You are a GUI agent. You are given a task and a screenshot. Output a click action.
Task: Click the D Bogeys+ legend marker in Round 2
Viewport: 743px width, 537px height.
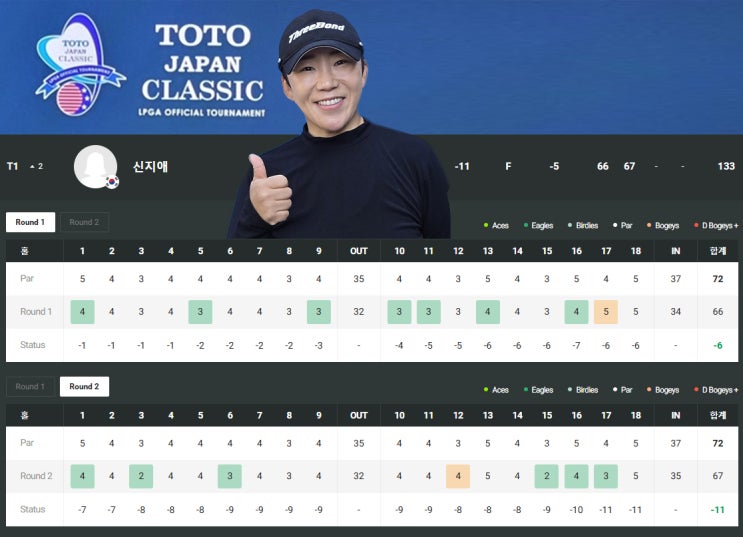point(696,390)
